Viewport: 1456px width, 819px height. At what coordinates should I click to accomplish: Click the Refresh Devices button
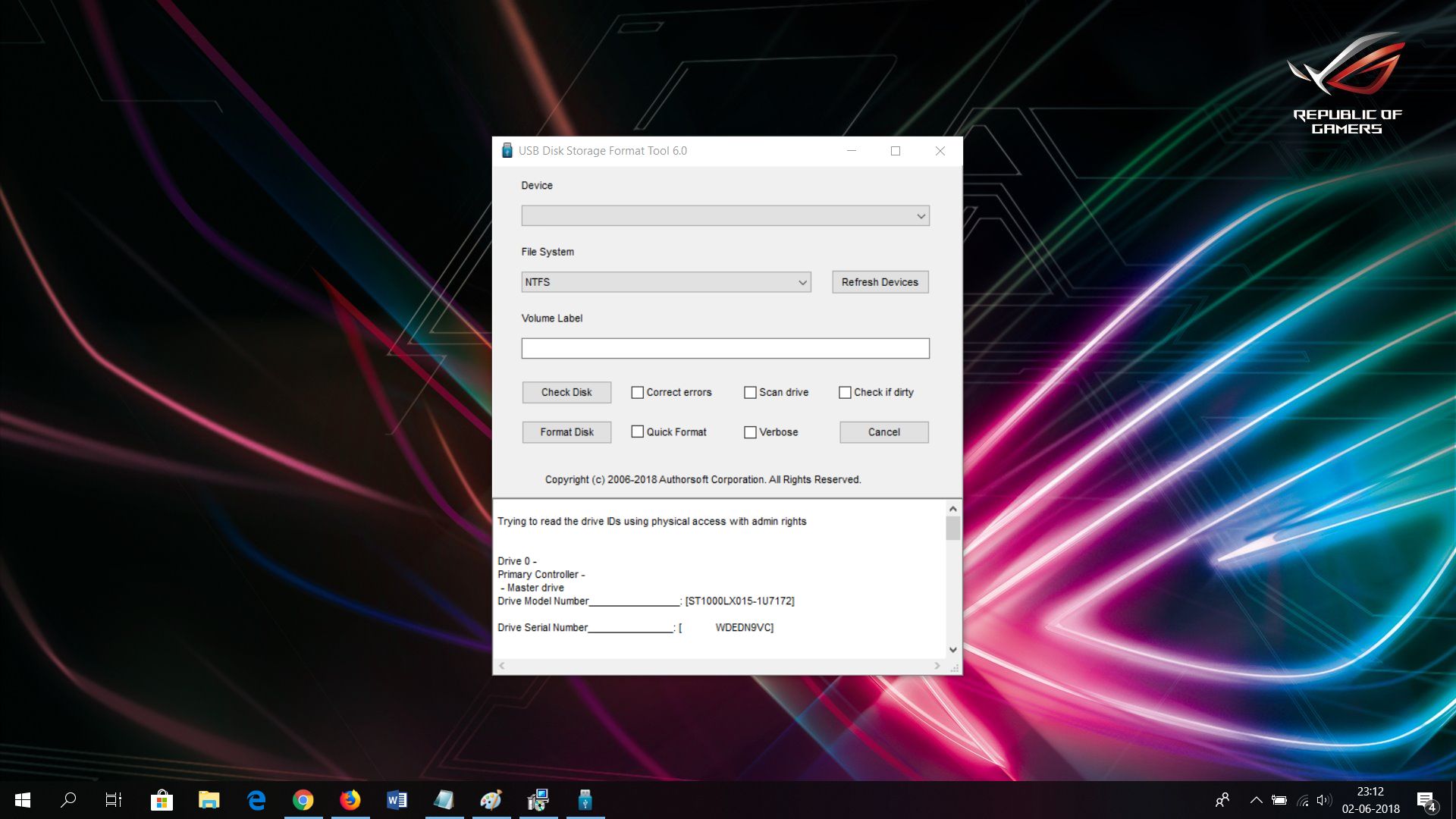point(880,281)
